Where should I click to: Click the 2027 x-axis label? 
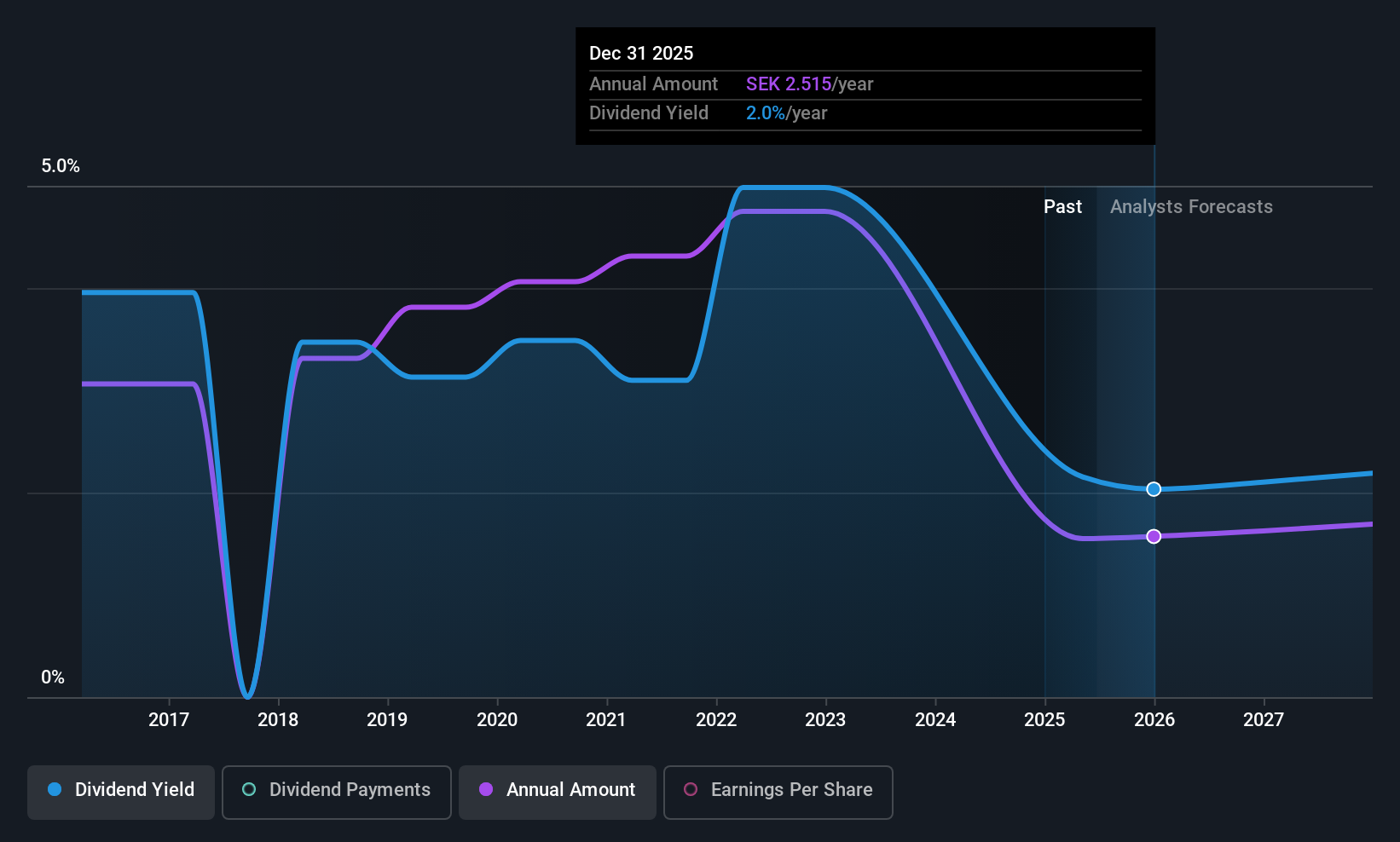coord(1264,720)
